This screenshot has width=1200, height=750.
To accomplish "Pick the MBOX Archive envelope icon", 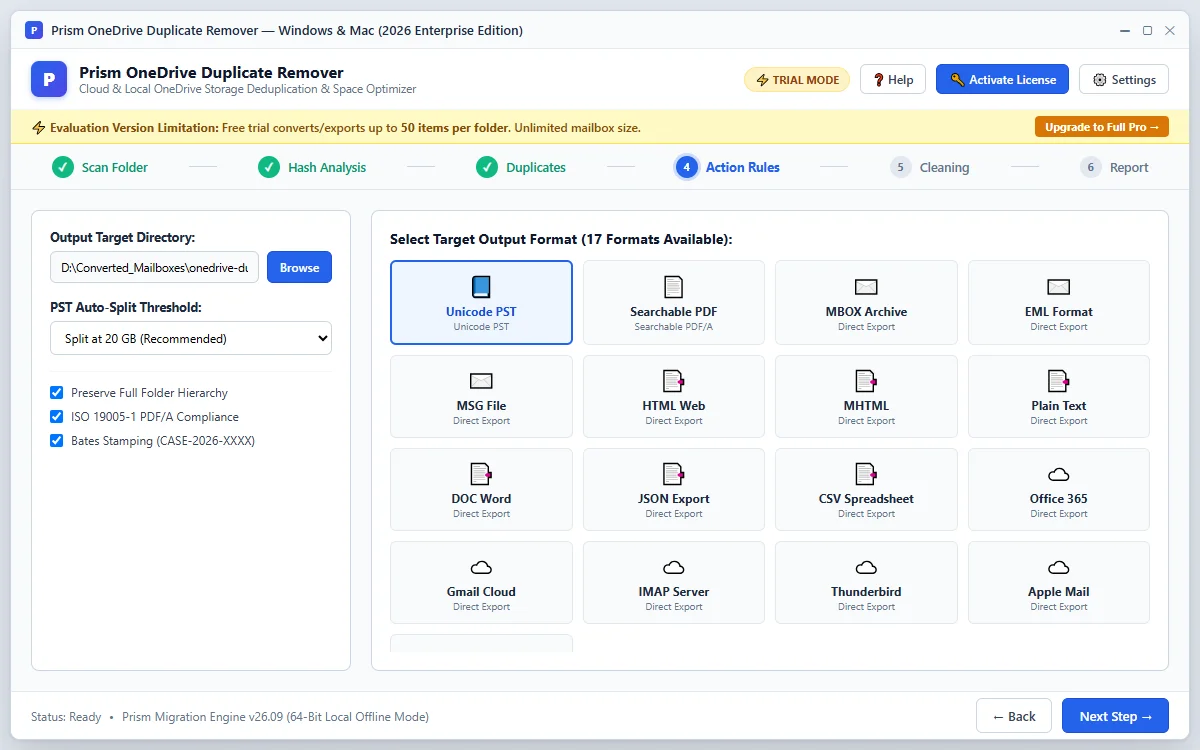I will click(866, 288).
